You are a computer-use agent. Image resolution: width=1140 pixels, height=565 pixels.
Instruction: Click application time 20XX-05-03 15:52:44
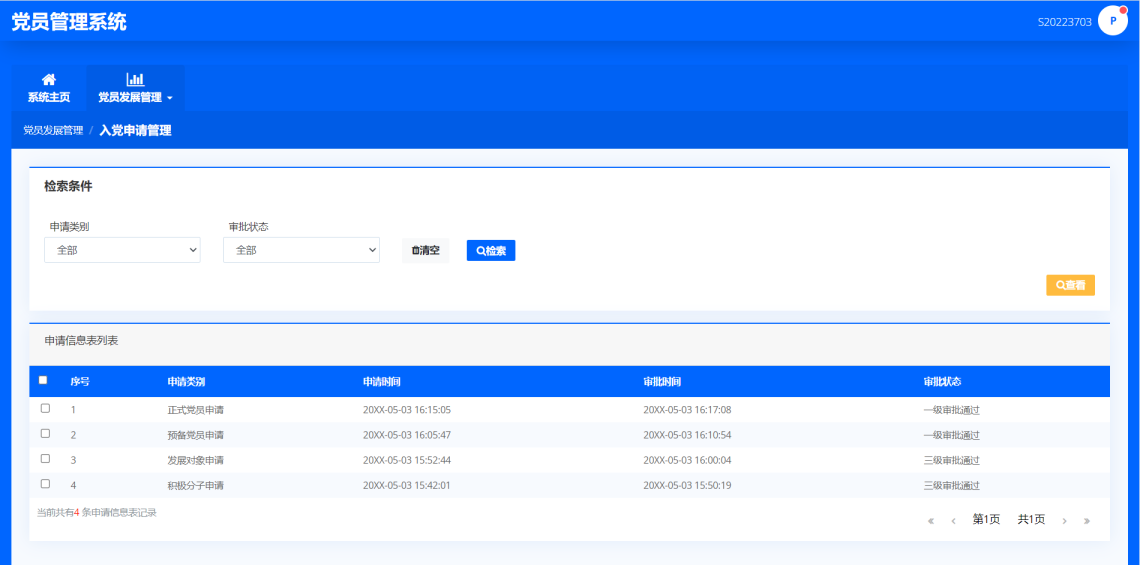(407, 460)
